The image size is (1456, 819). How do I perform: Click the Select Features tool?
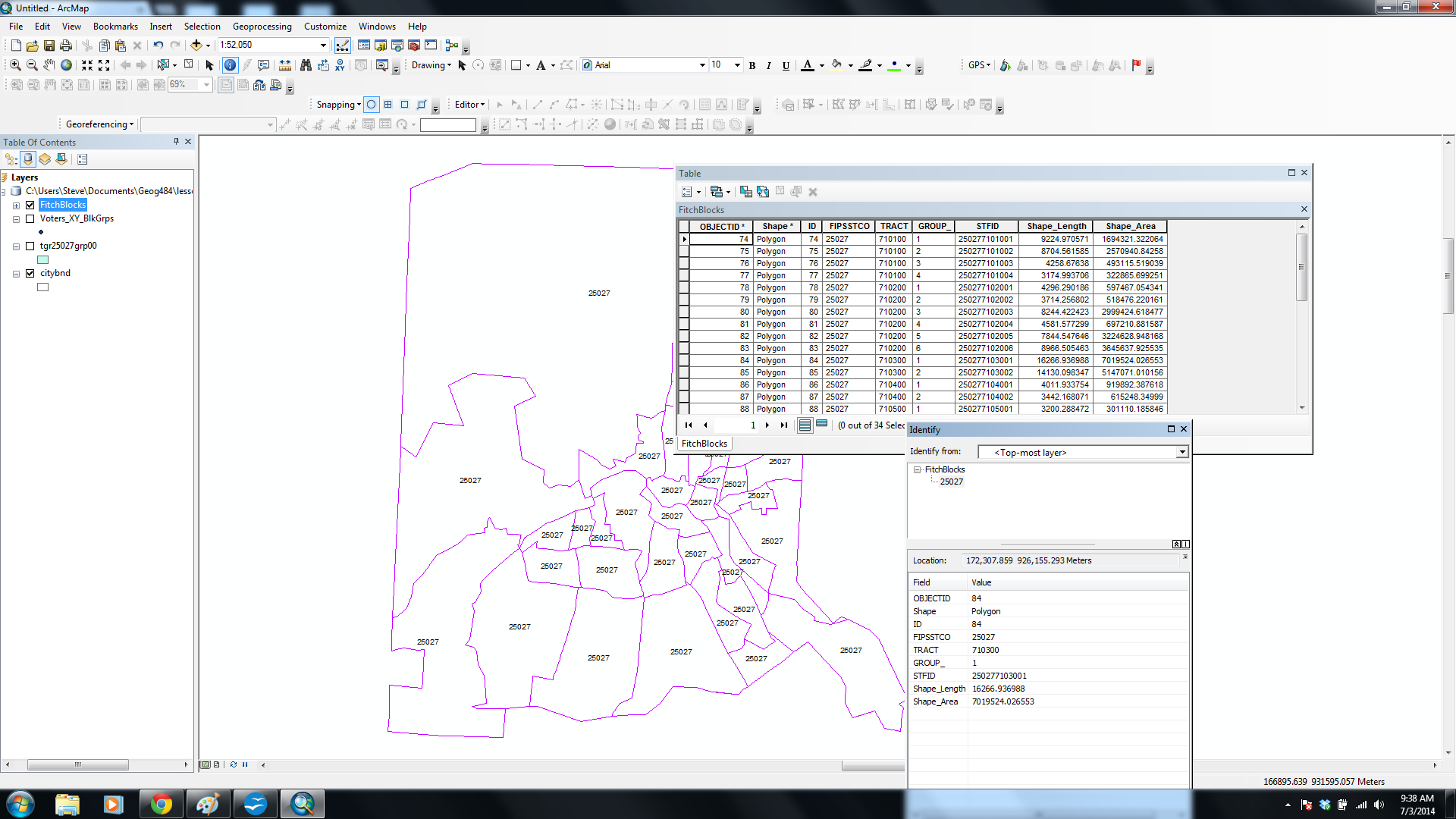click(x=164, y=65)
